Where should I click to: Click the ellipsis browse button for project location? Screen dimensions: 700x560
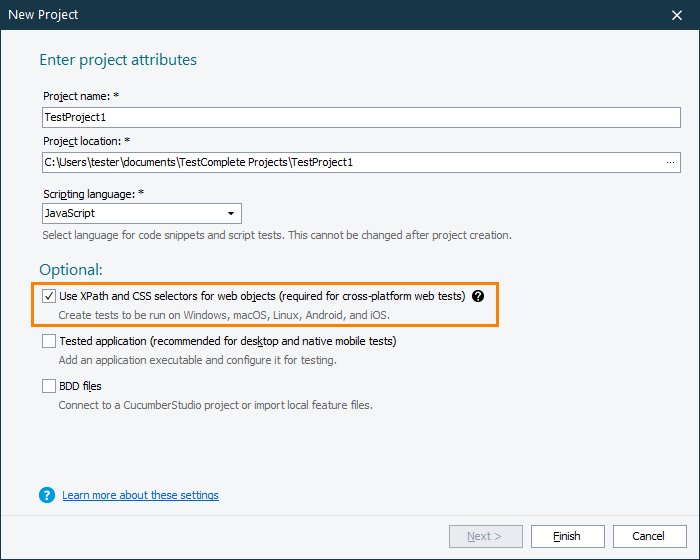[x=670, y=161]
